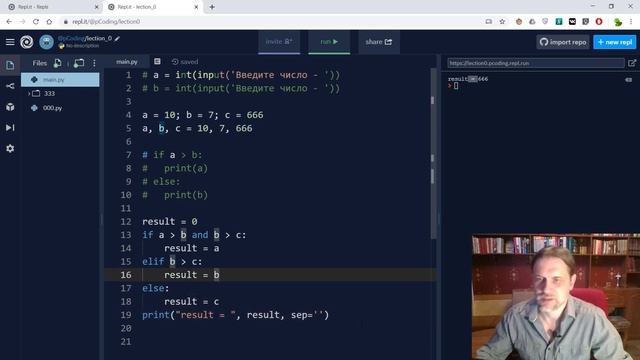Click the share button
The width and height of the screenshot is (640, 360).
pyautogui.click(x=379, y=42)
